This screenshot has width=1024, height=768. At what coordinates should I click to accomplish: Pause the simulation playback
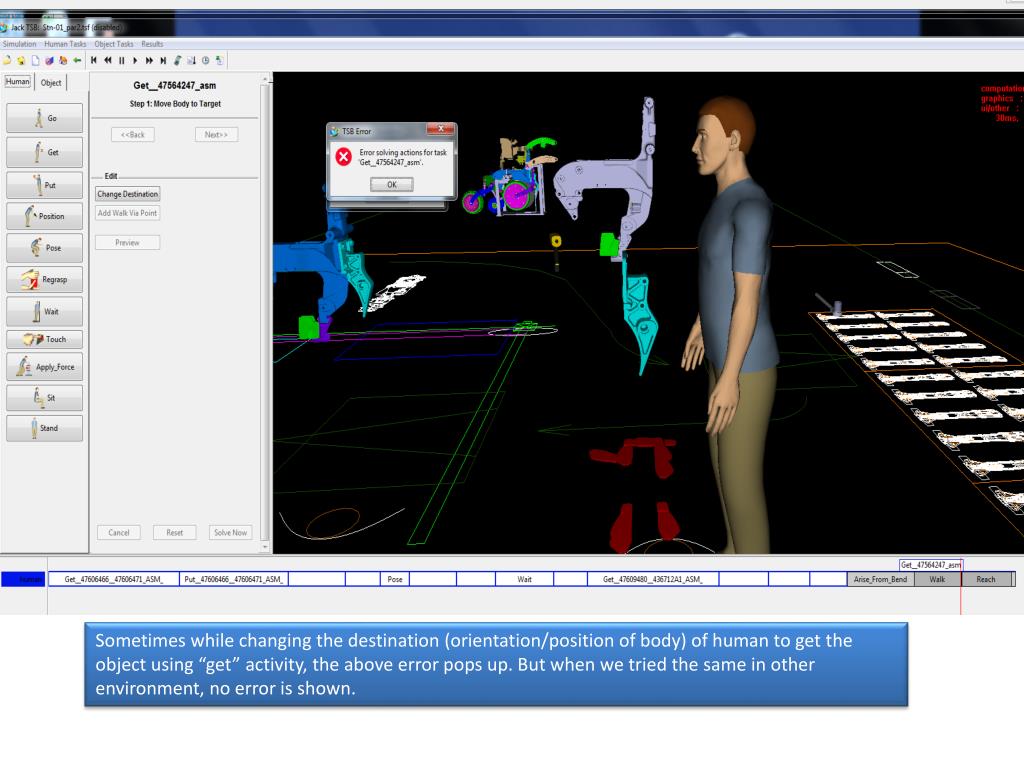click(x=121, y=61)
